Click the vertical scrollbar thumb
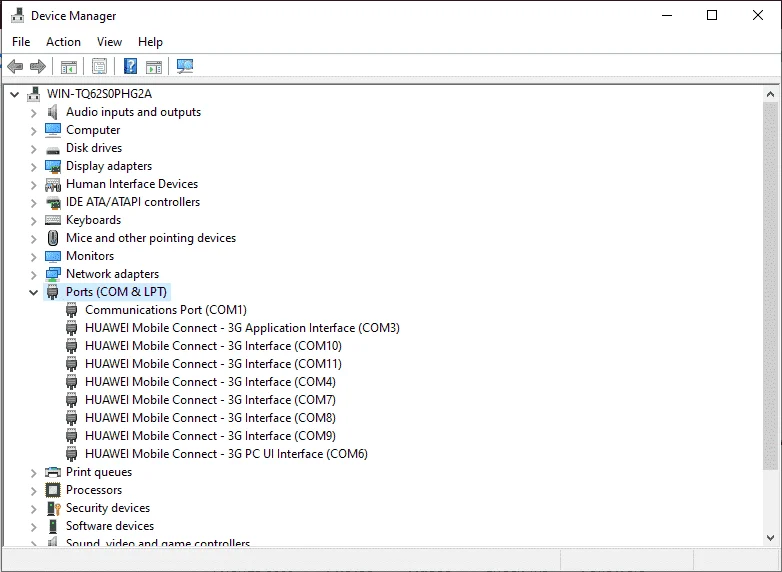The image size is (782, 572). pyautogui.click(x=770, y=286)
